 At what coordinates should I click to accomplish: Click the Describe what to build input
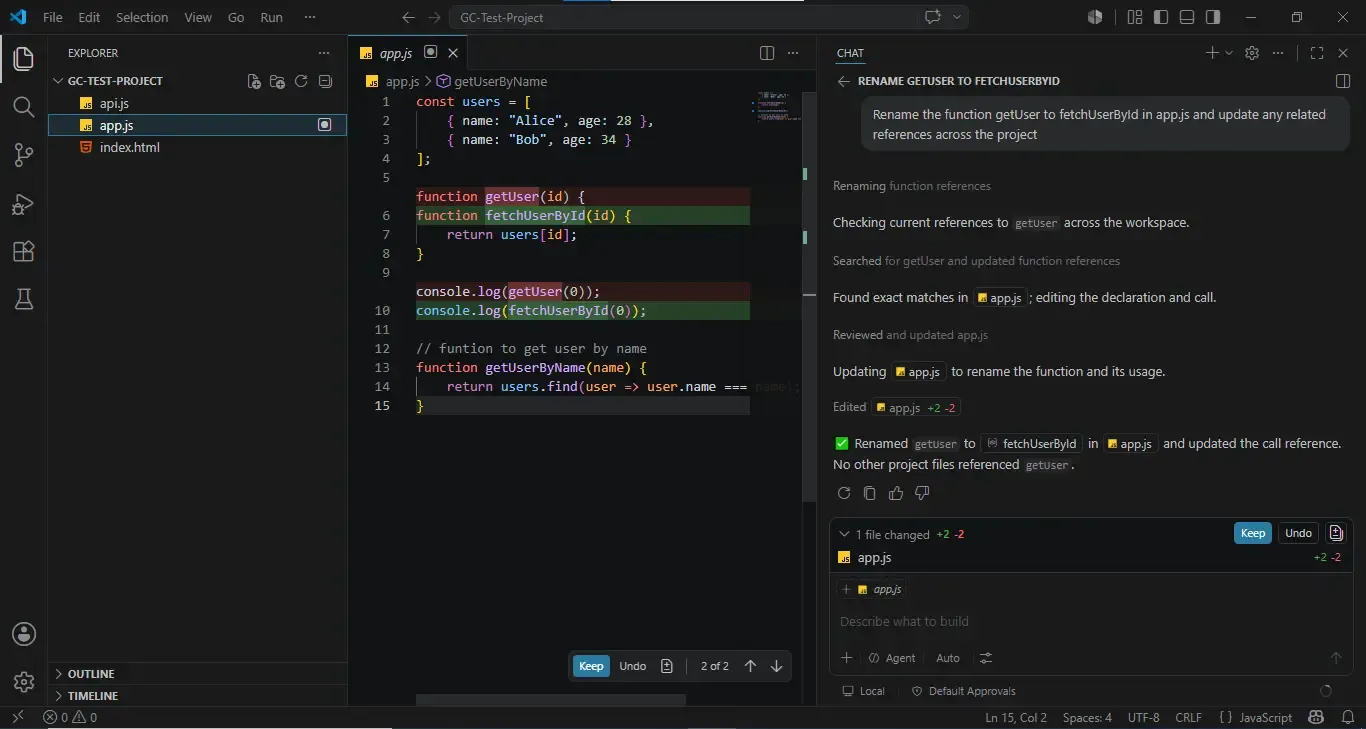click(x=1090, y=621)
